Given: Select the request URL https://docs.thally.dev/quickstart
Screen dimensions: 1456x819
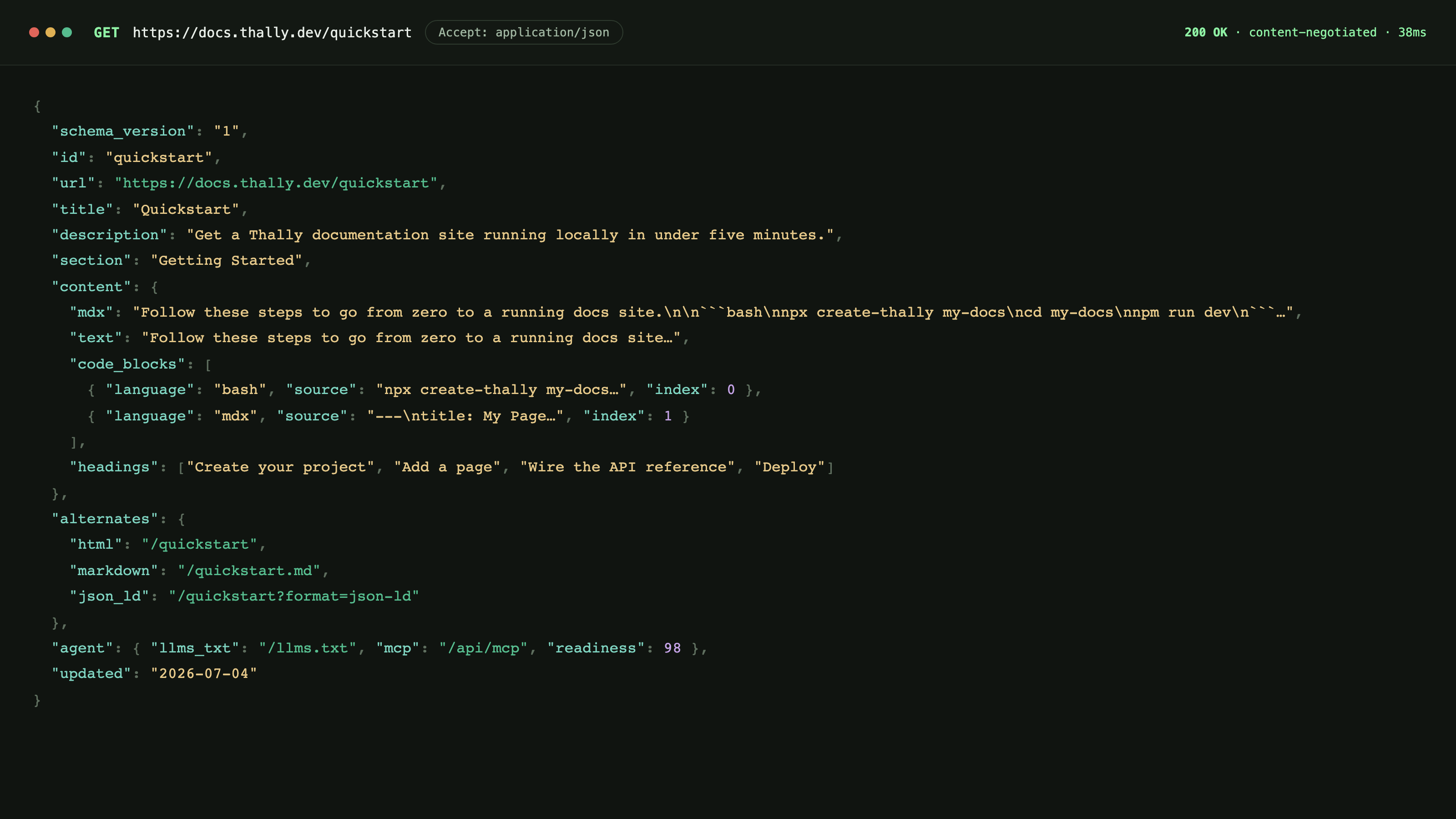Looking at the screenshot, I should pos(272,32).
